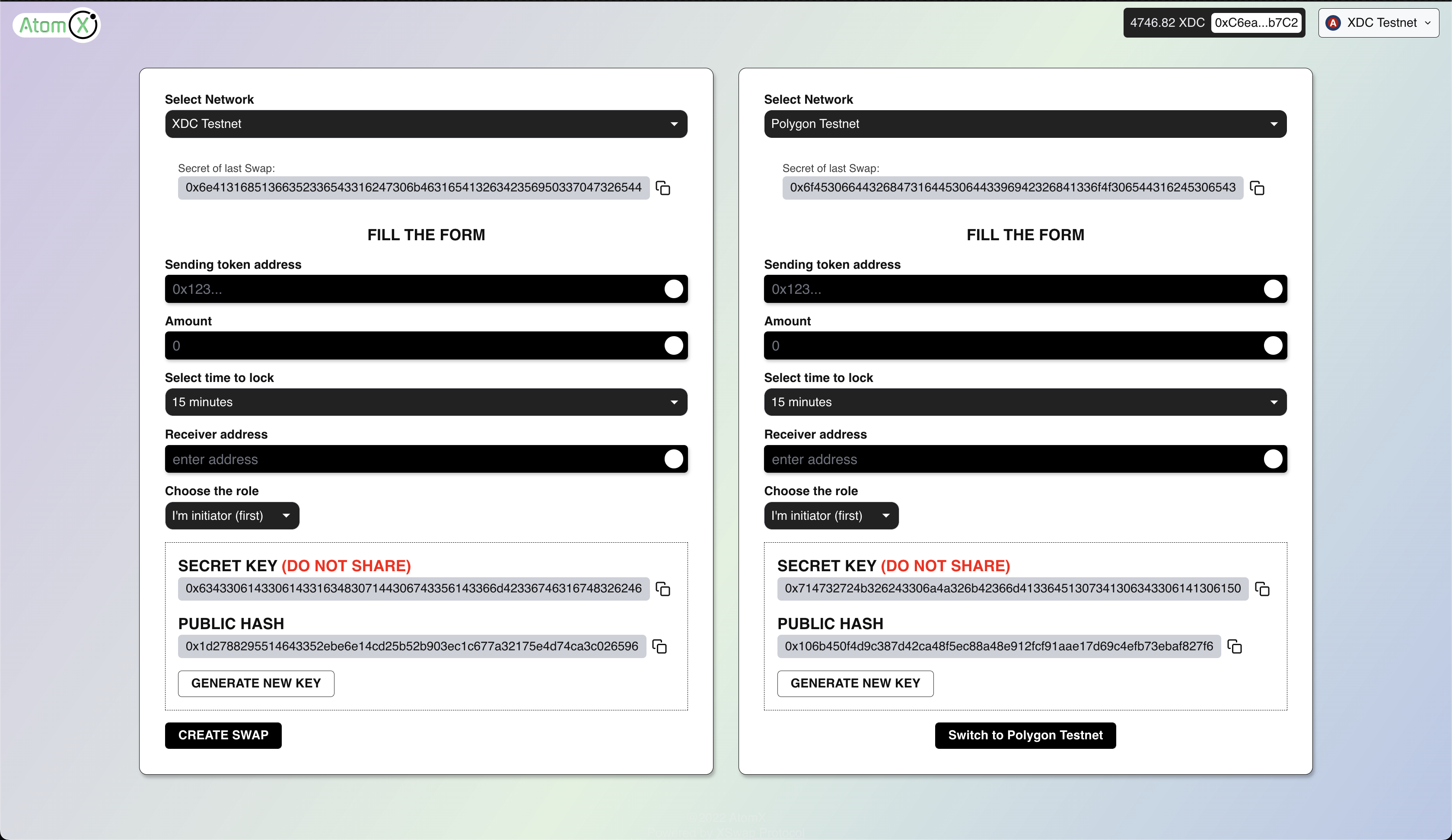Open the Polygon Testnet network dropdown
The height and width of the screenshot is (840, 1452).
click(1025, 124)
